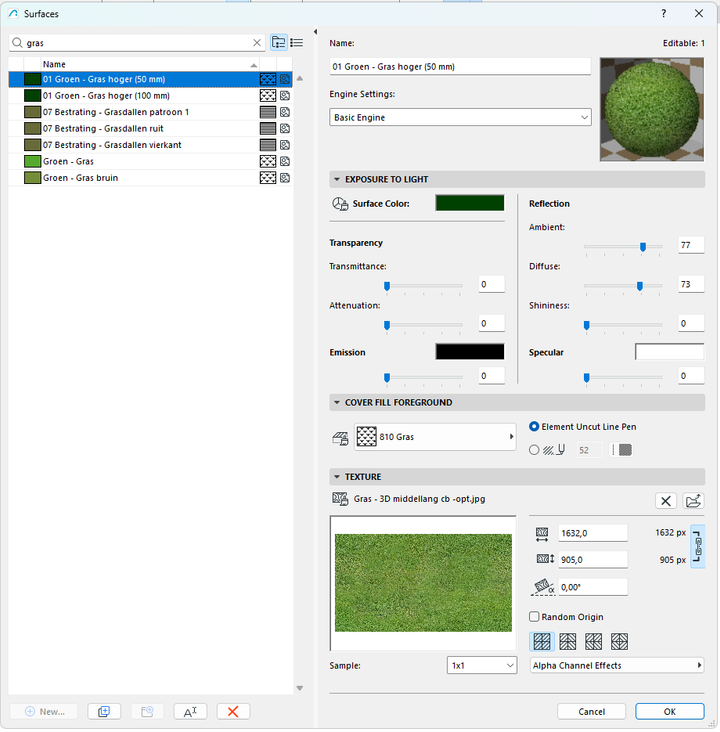Adjust the Ambient slider handle
This screenshot has height=732, width=720.
[643, 247]
